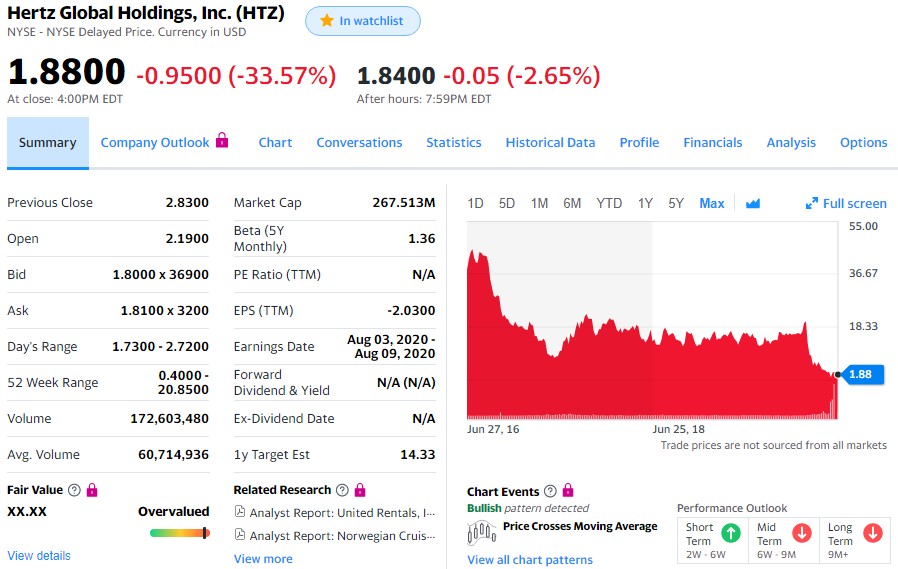Select the 5Y chart range
The width and height of the screenshot is (898, 569).
[676, 203]
